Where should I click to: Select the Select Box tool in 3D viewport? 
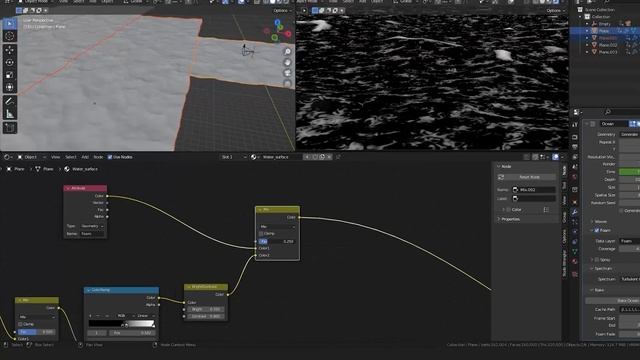click(10, 24)
